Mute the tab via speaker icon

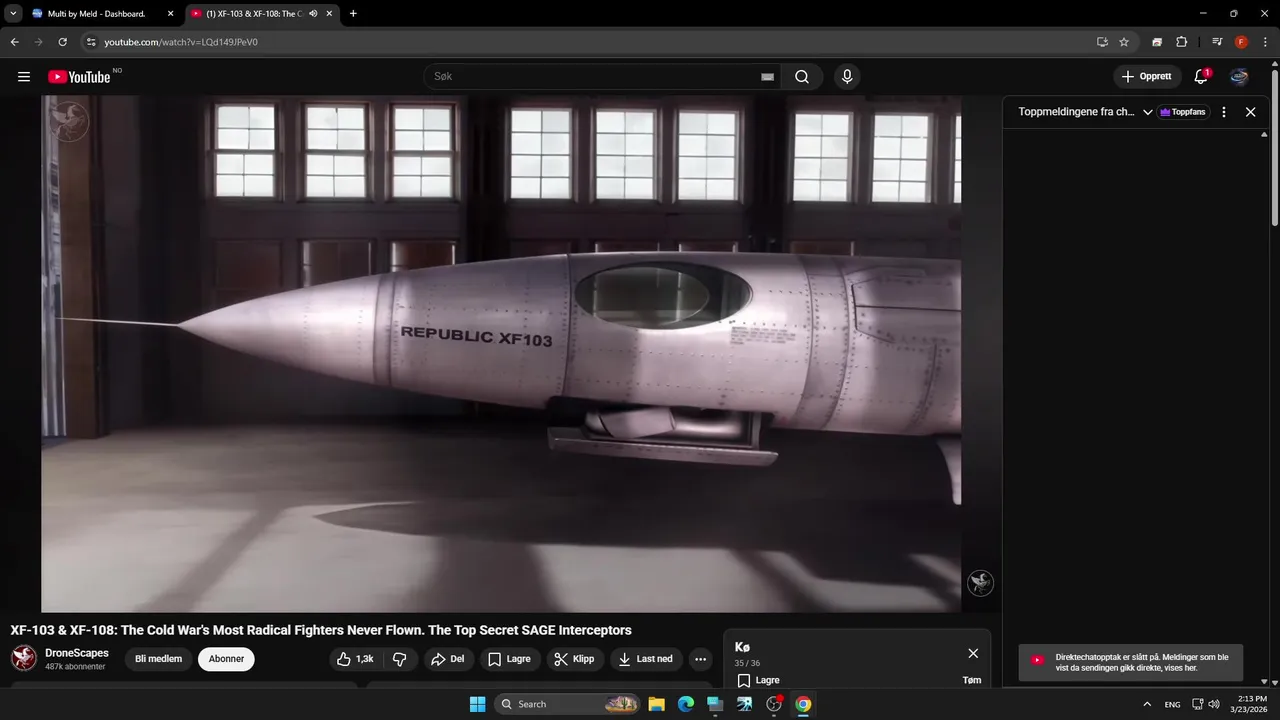(313, 14)
